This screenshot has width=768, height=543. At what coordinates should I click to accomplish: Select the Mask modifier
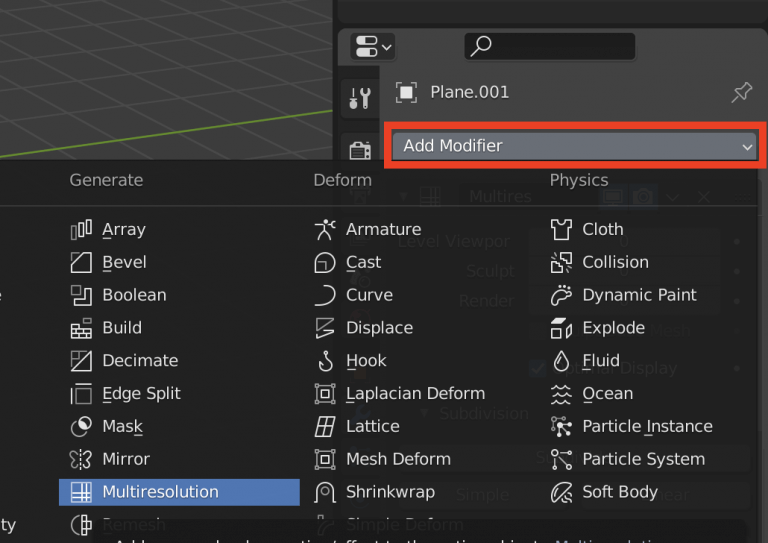point(179,426)
